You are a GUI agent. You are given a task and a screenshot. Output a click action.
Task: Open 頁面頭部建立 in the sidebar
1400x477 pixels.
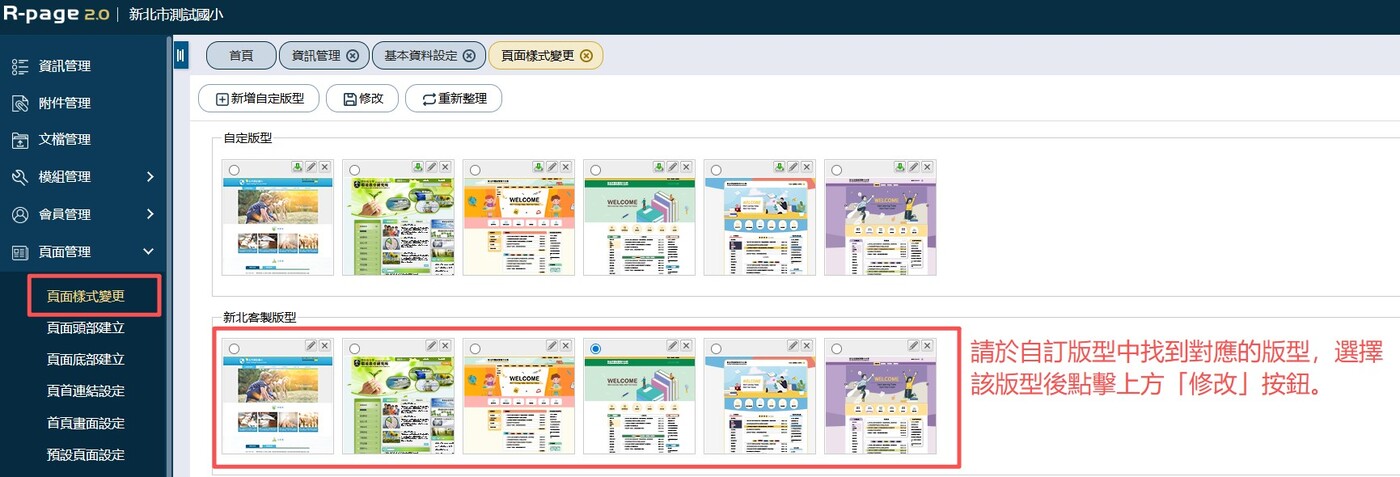[86, 327]
